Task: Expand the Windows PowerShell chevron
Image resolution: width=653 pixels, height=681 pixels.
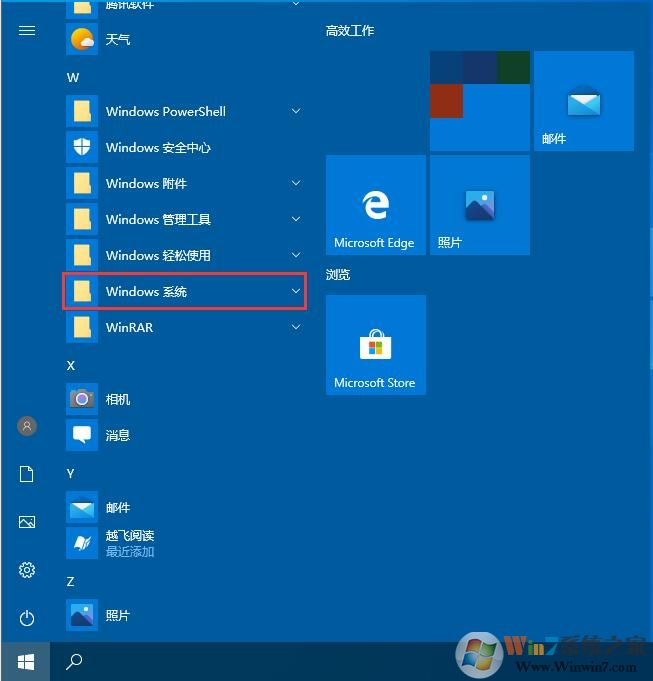Action: point(296,111)
